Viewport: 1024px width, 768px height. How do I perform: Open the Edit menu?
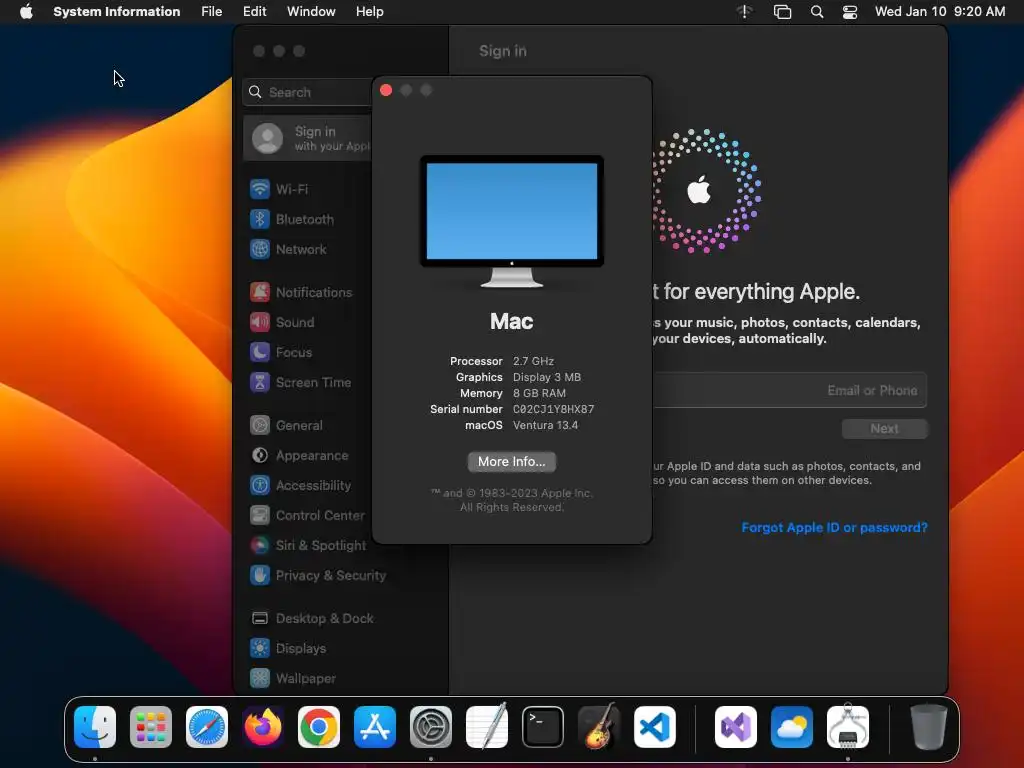pyautogui.click(x=255, y=12)
